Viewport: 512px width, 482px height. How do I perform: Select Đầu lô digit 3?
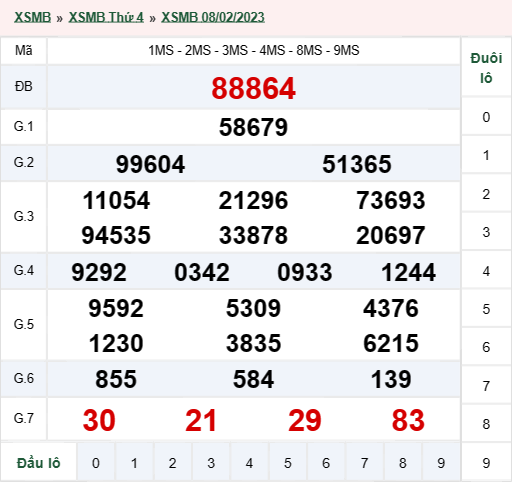(211, 463)
